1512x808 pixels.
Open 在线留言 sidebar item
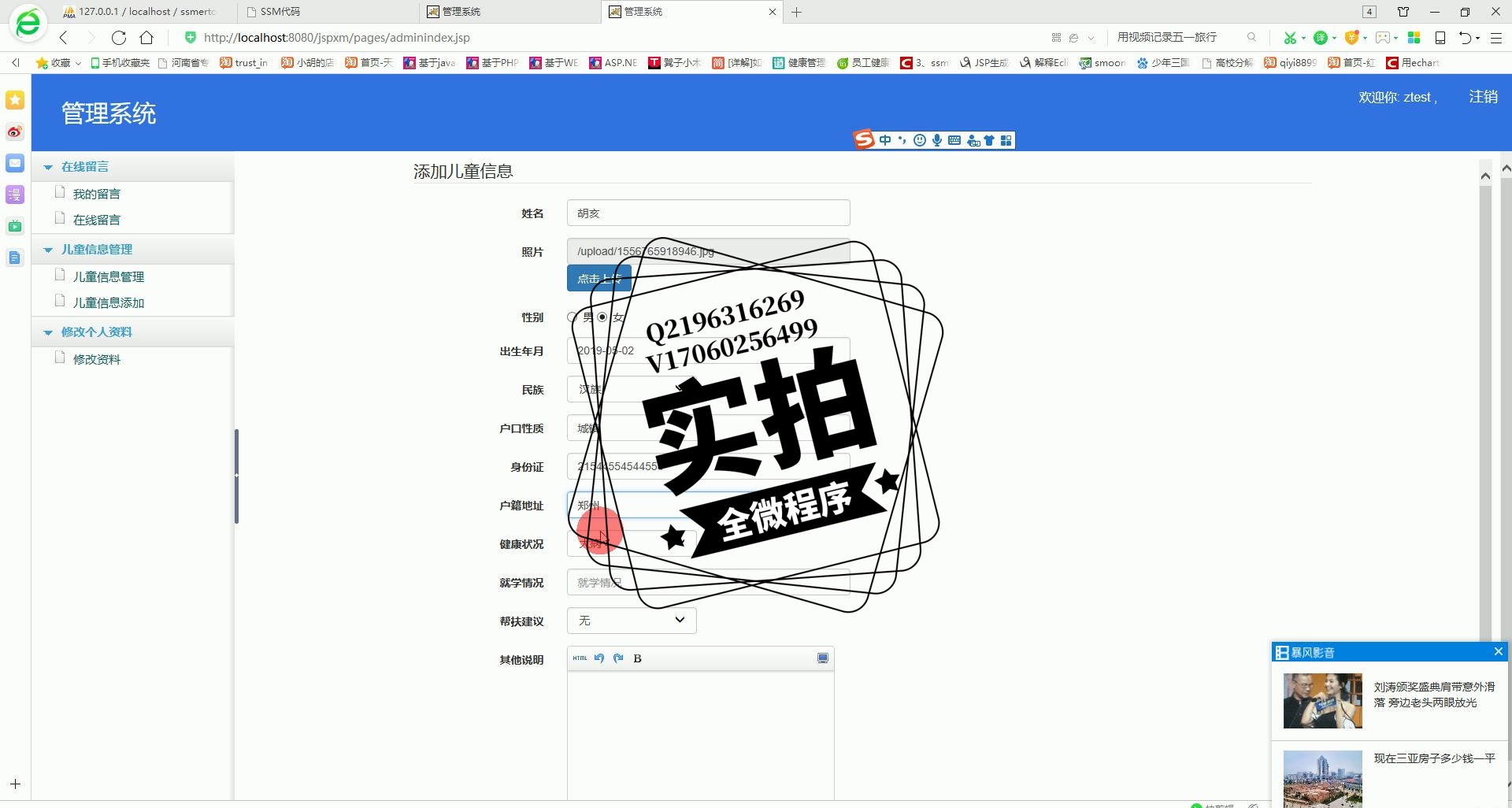[x=97, y=220]
